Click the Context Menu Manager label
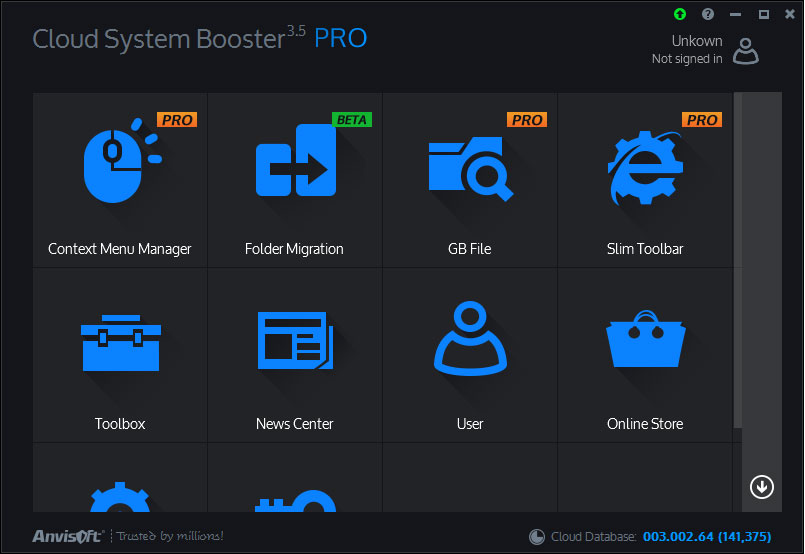805x554 pixels. pyautogui.click(x=120, y=249)
